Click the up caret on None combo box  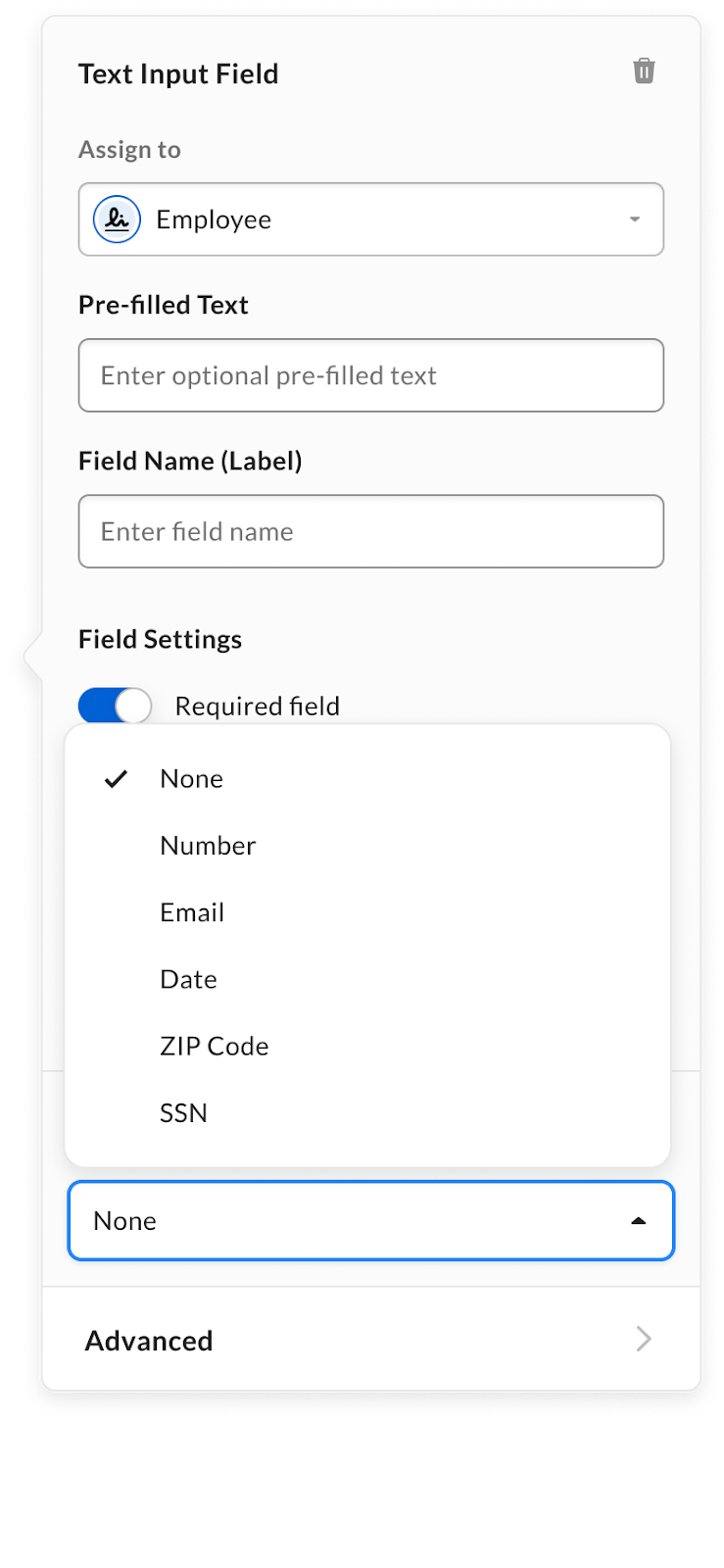point(639,1221)
